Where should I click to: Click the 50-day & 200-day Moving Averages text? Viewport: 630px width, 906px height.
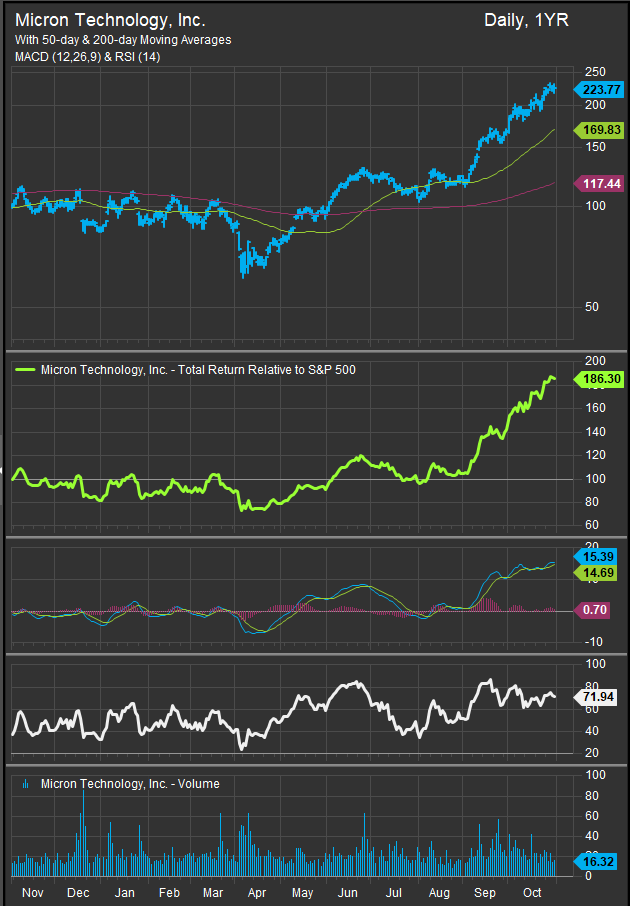point(123,39)
